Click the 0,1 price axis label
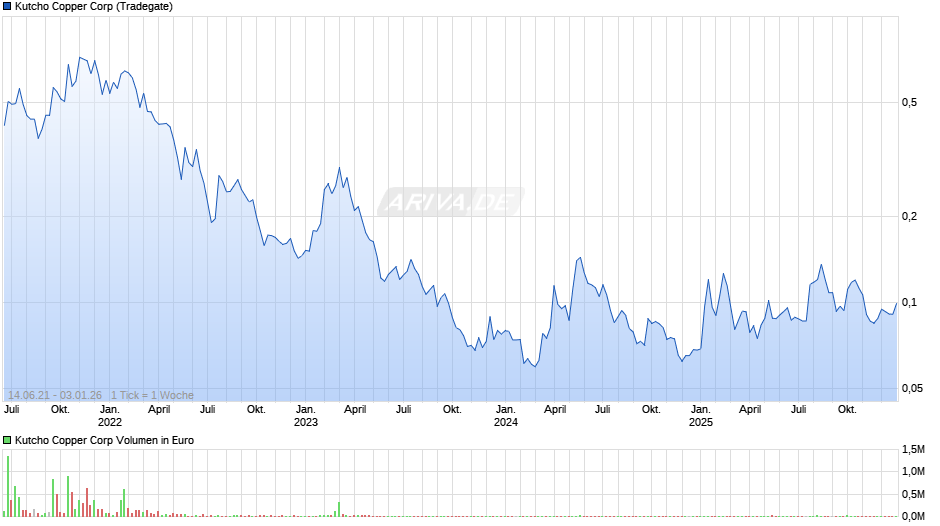 (909, 302)
